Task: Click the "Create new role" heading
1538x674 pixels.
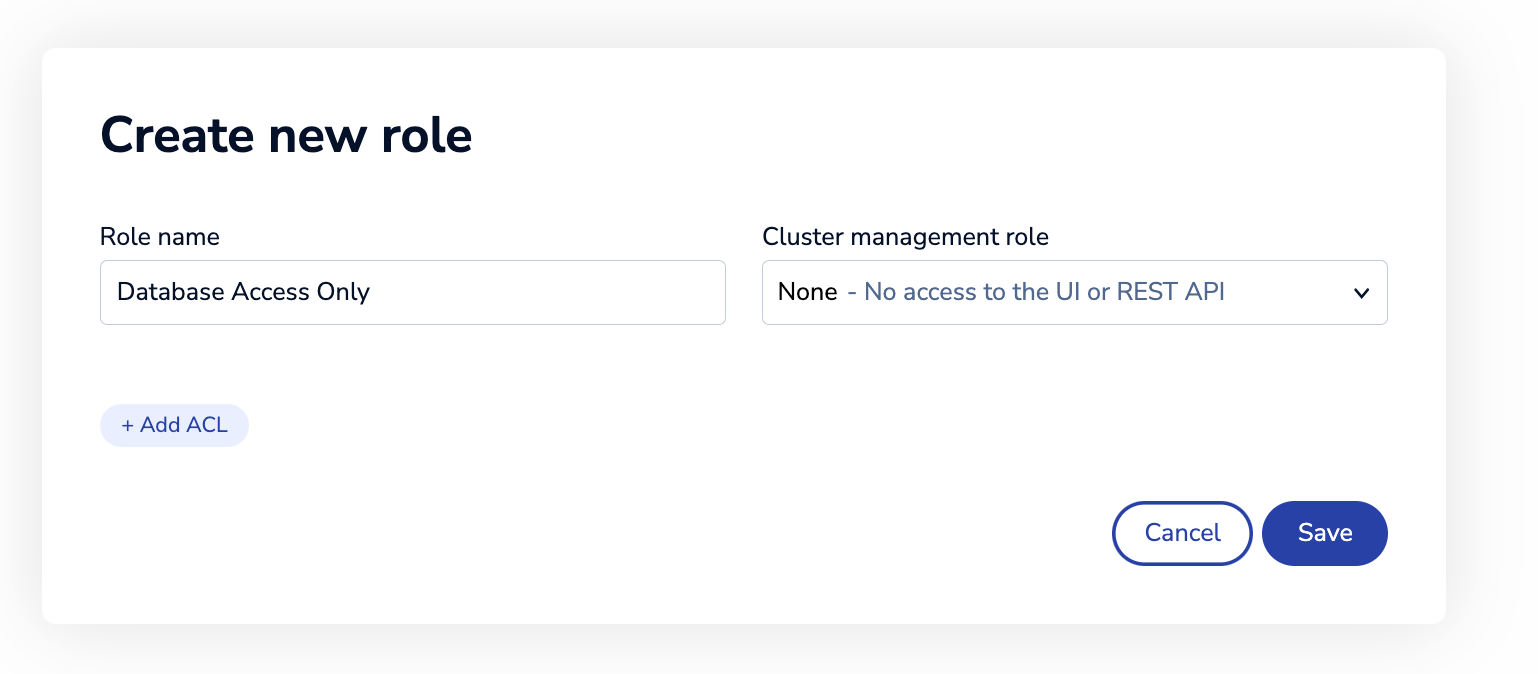Action: coord(286,134)
